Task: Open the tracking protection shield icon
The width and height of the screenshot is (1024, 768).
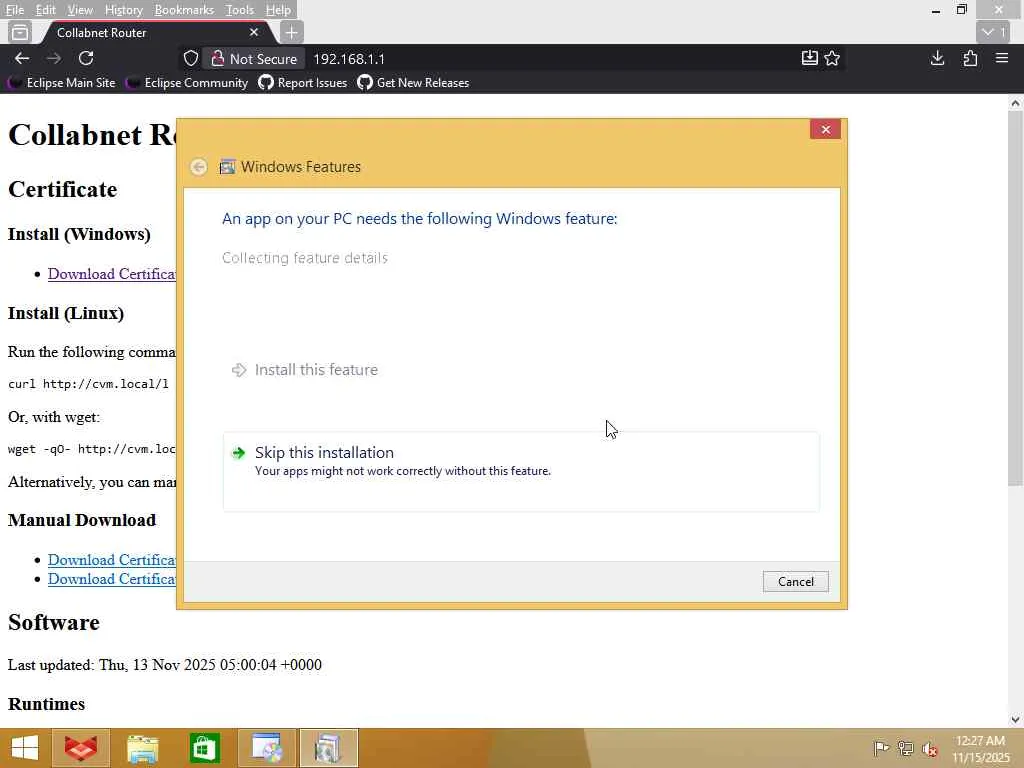Action: 191,59
